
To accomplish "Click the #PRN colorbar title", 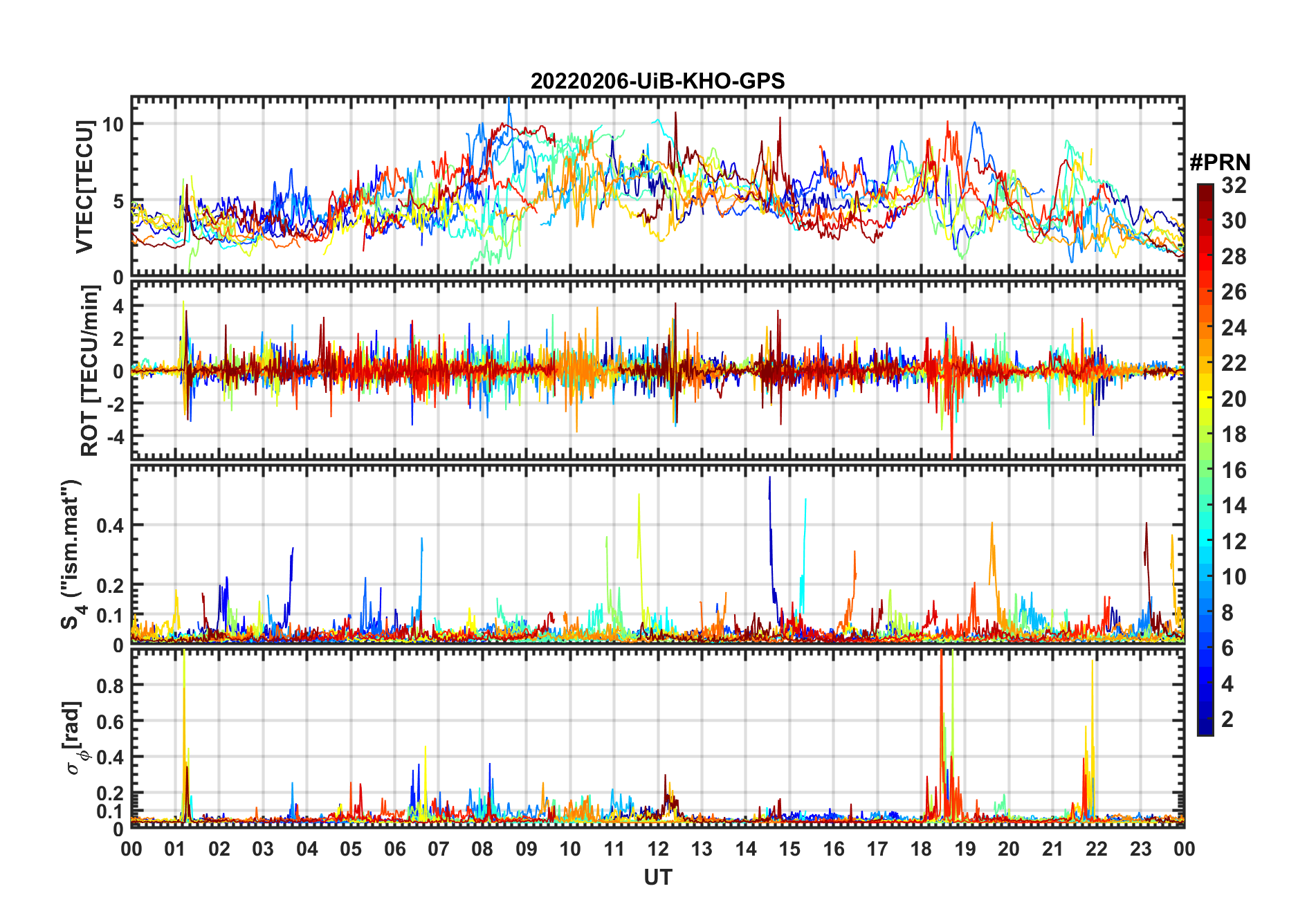I will click(1220, 163).
